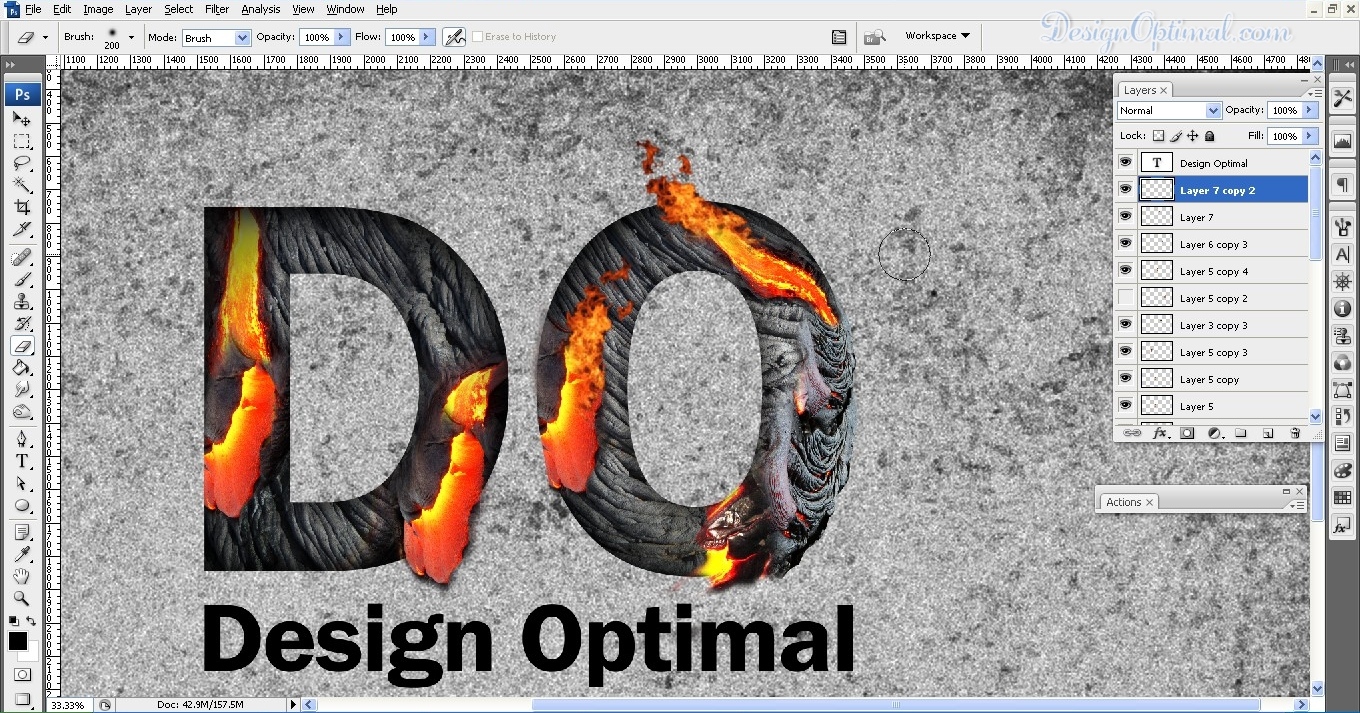Toggle visibility of Layer 6 copy 3
This screenshot has width=1360, height=713.
pyautogui.click(x=1126, y=244)
